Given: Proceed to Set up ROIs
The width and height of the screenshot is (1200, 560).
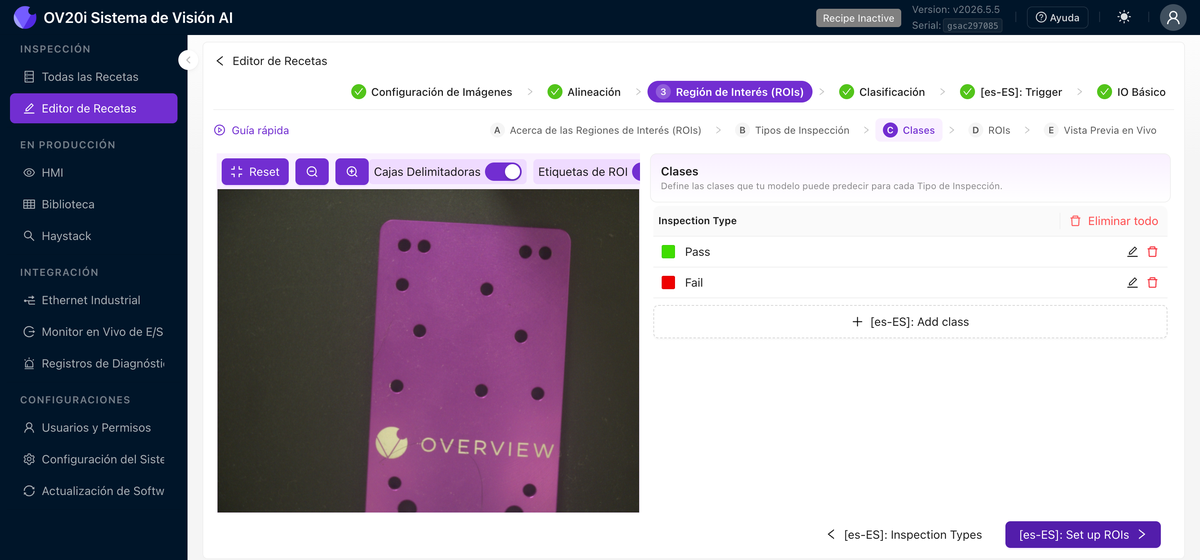Looking at the screenshot, I should 1083,535.
